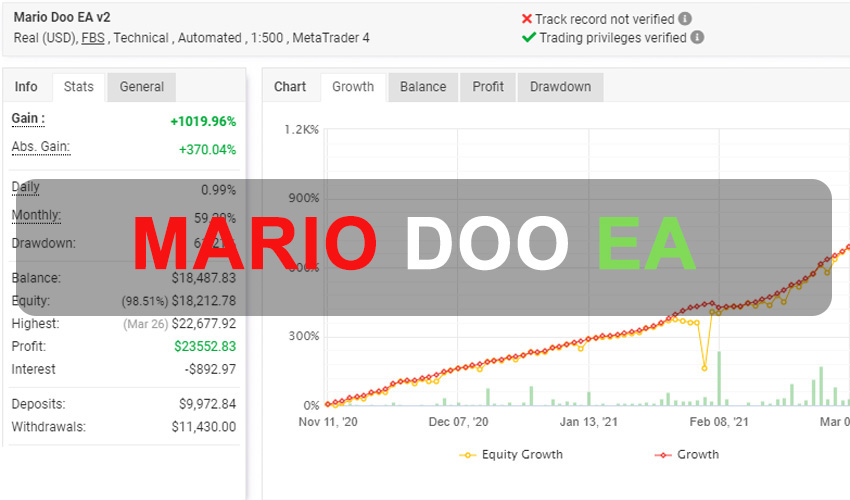Click the $9,972.84 deposits value
This screenshot has width=850, height=500.
[x=208, y=404]
